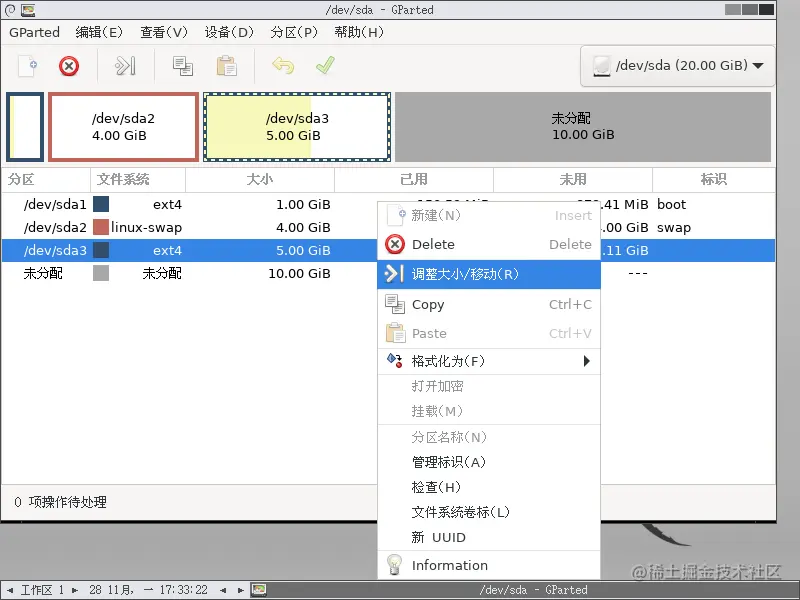Click the dark blue ext4 swatch for sda1
The image size is (800, 600).
pos(101,204)
